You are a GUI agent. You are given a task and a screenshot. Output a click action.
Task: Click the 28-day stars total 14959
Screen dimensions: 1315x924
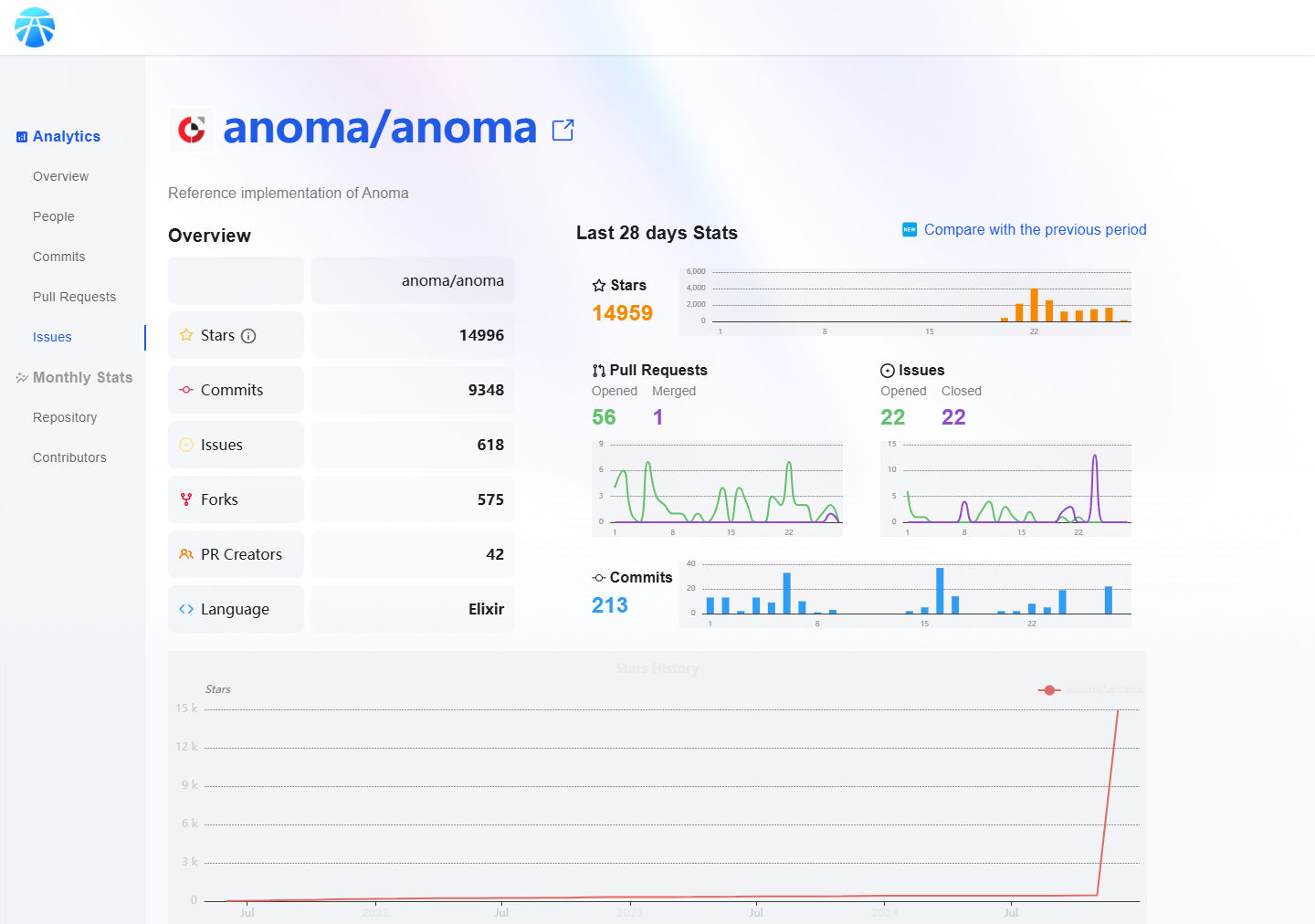click(x=623, y=313)
